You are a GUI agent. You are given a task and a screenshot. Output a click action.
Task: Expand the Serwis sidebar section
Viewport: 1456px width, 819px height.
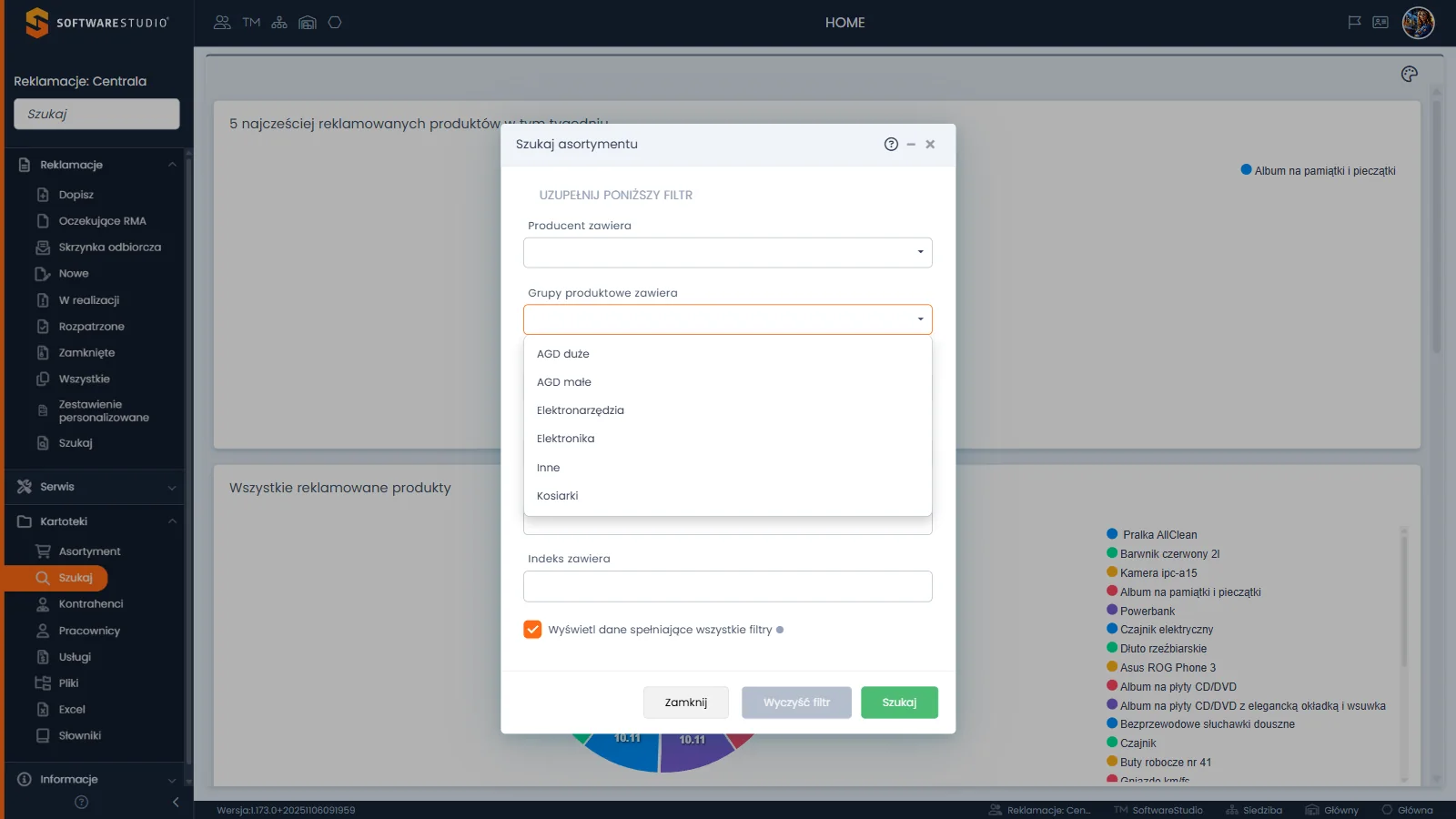click(x=172, y=487)
